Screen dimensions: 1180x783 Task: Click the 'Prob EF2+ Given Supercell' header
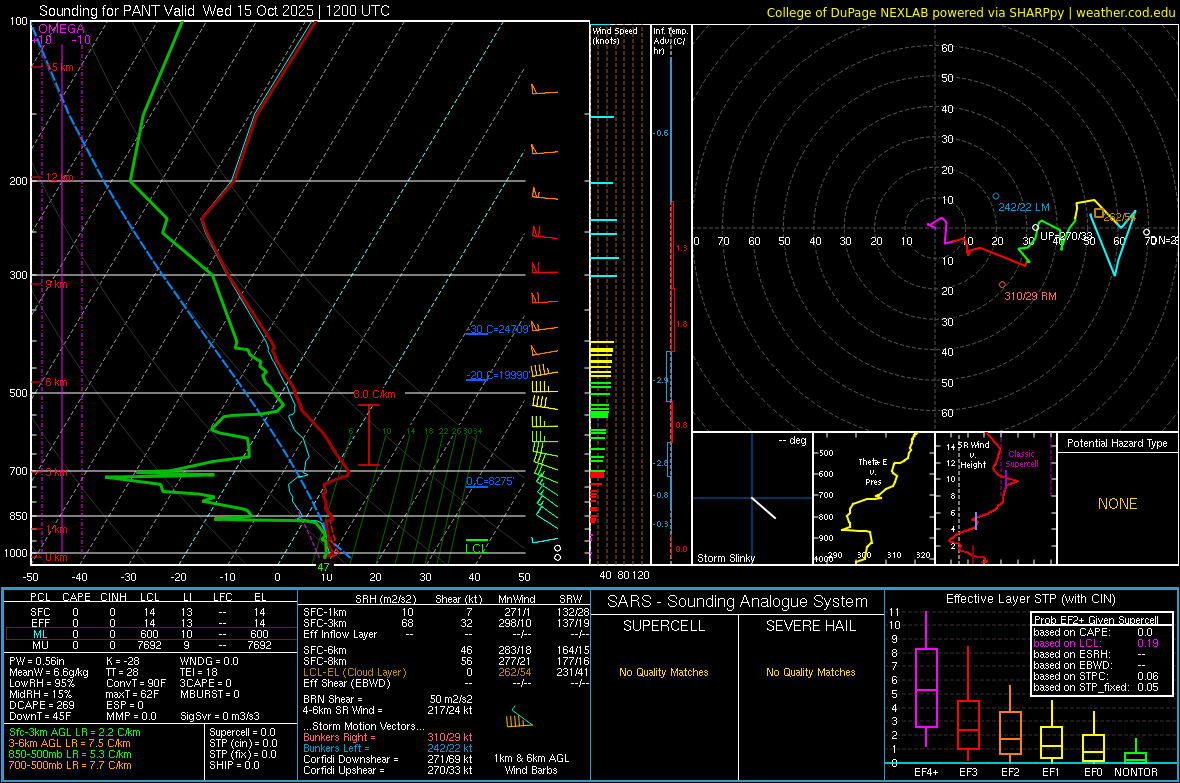point(1096,620)
